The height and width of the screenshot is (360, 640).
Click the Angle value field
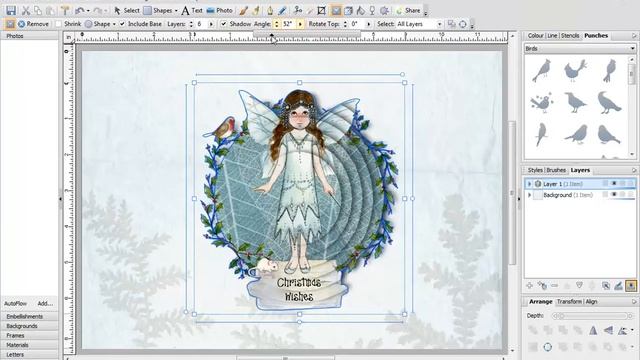[x=289, y=24]
